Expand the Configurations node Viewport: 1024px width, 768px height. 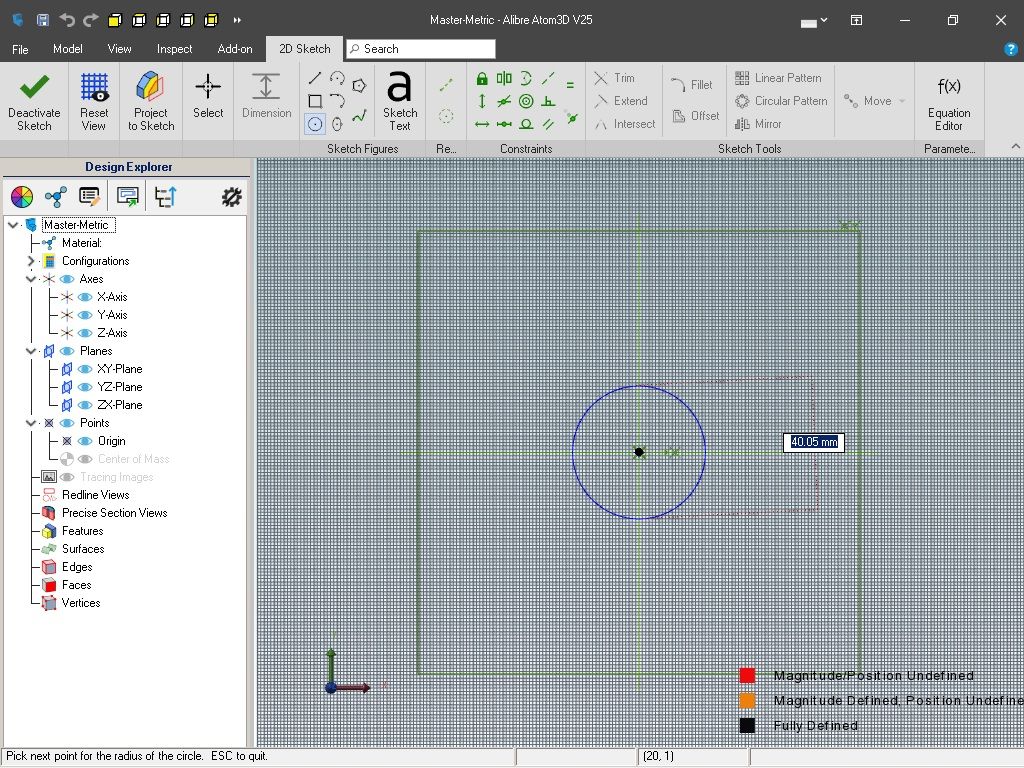[x=31, y=261]
